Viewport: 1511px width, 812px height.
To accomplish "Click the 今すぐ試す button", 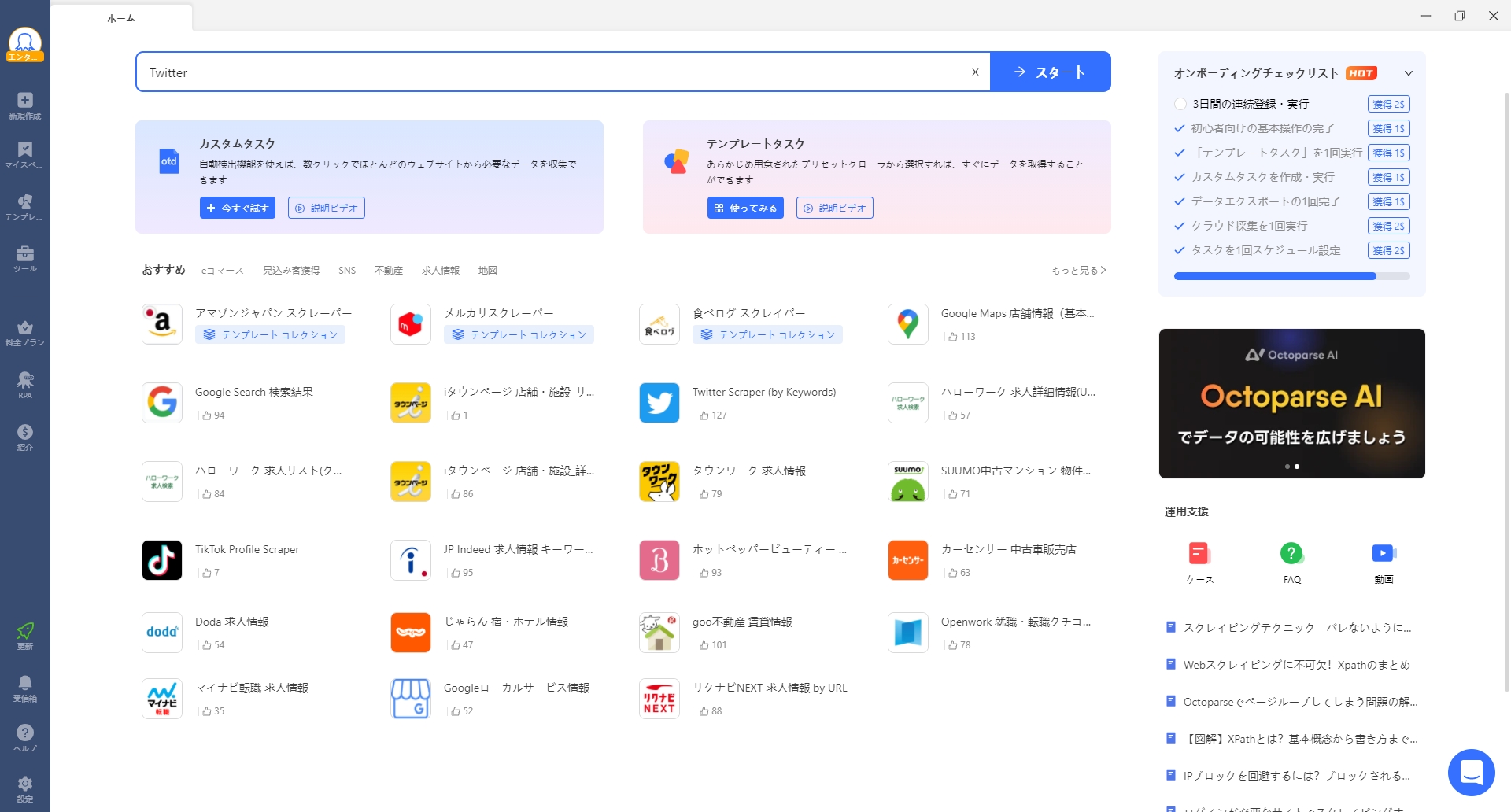I will pos(238,208).
